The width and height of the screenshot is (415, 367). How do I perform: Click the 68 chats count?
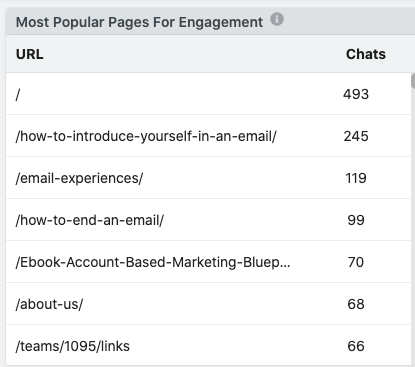[356, 304]
